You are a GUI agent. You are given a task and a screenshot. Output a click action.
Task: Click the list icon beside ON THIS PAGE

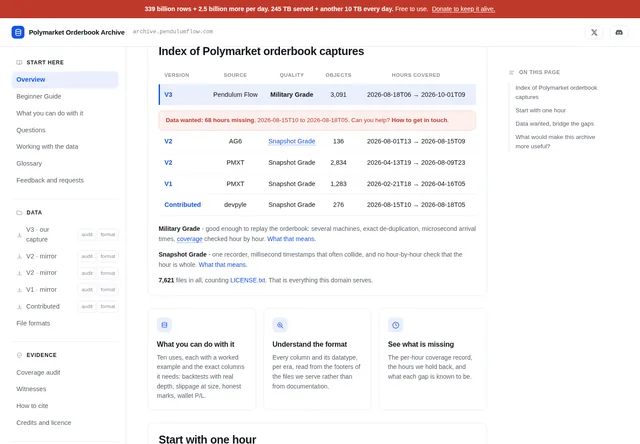pyautogui.click(x=511, y=72)
